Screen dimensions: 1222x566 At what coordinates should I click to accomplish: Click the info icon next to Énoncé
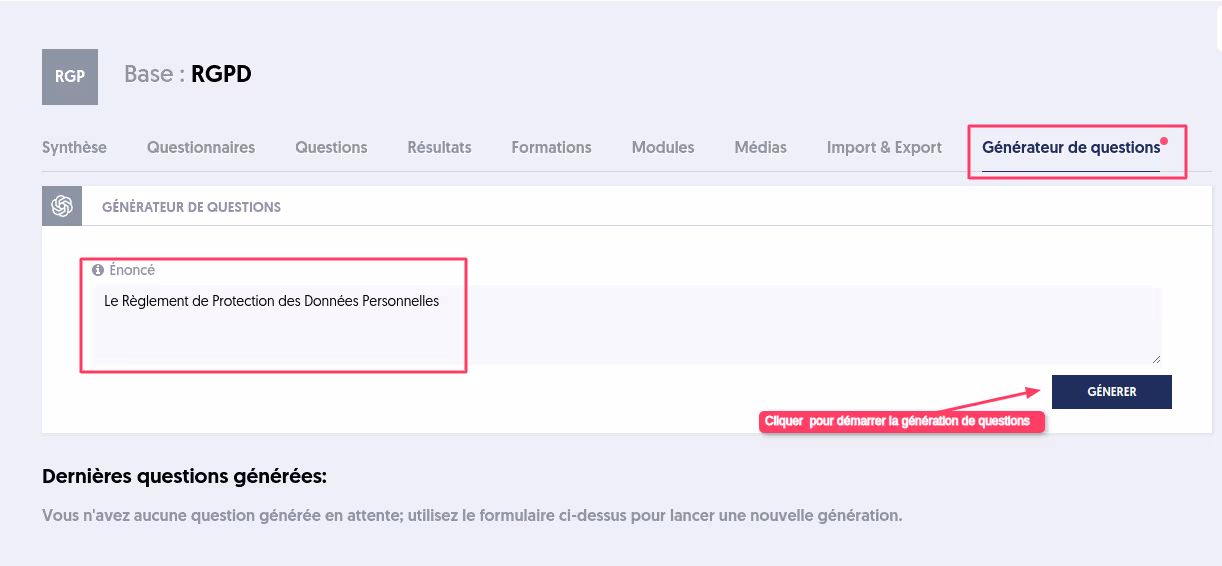point(98,270)
